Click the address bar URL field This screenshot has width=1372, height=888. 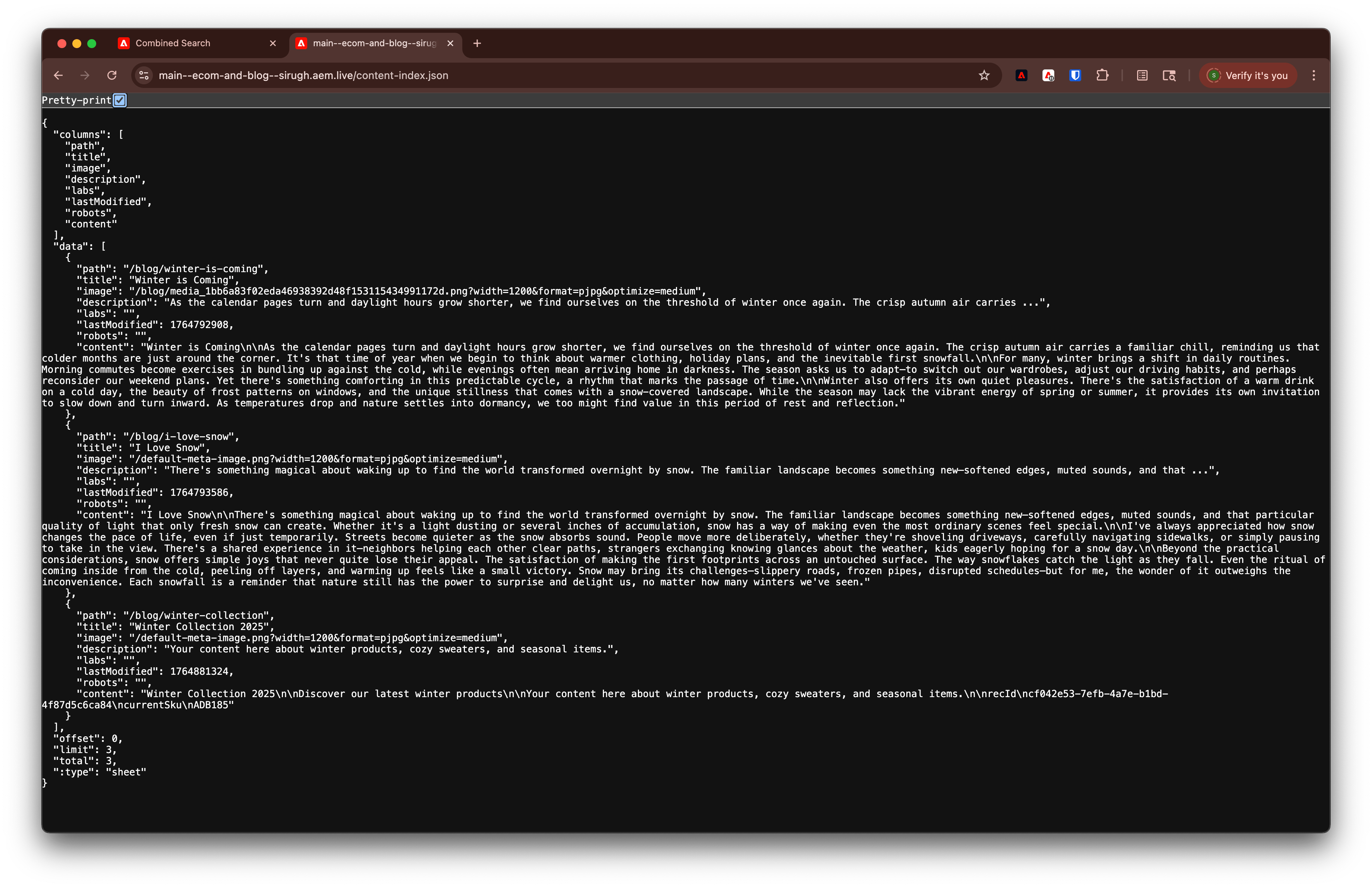pyautogui.click(x=403, y=75)
